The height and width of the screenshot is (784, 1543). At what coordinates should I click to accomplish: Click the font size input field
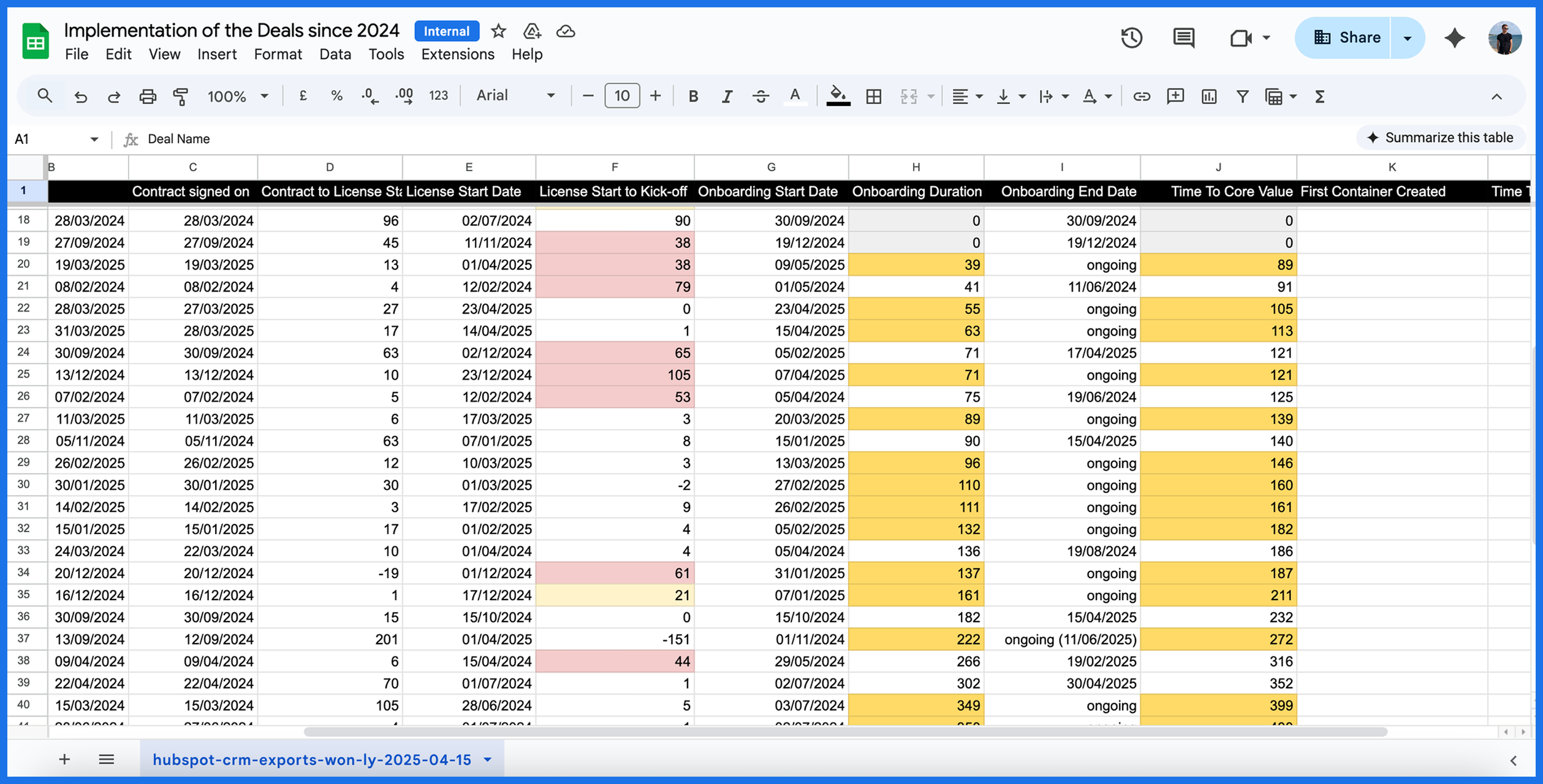coord(621,96)
